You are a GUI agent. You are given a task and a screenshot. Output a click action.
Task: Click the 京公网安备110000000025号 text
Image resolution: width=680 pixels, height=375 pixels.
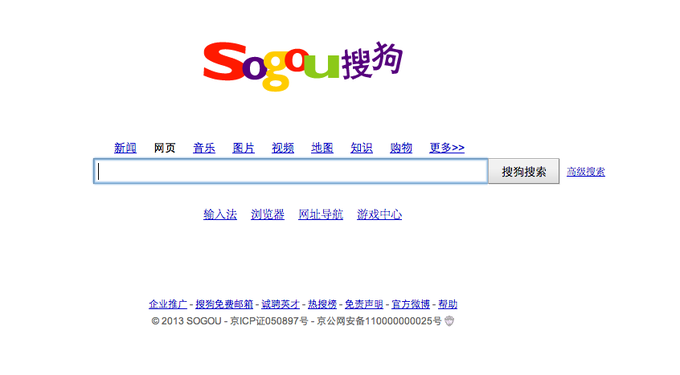tap(379, 321)
